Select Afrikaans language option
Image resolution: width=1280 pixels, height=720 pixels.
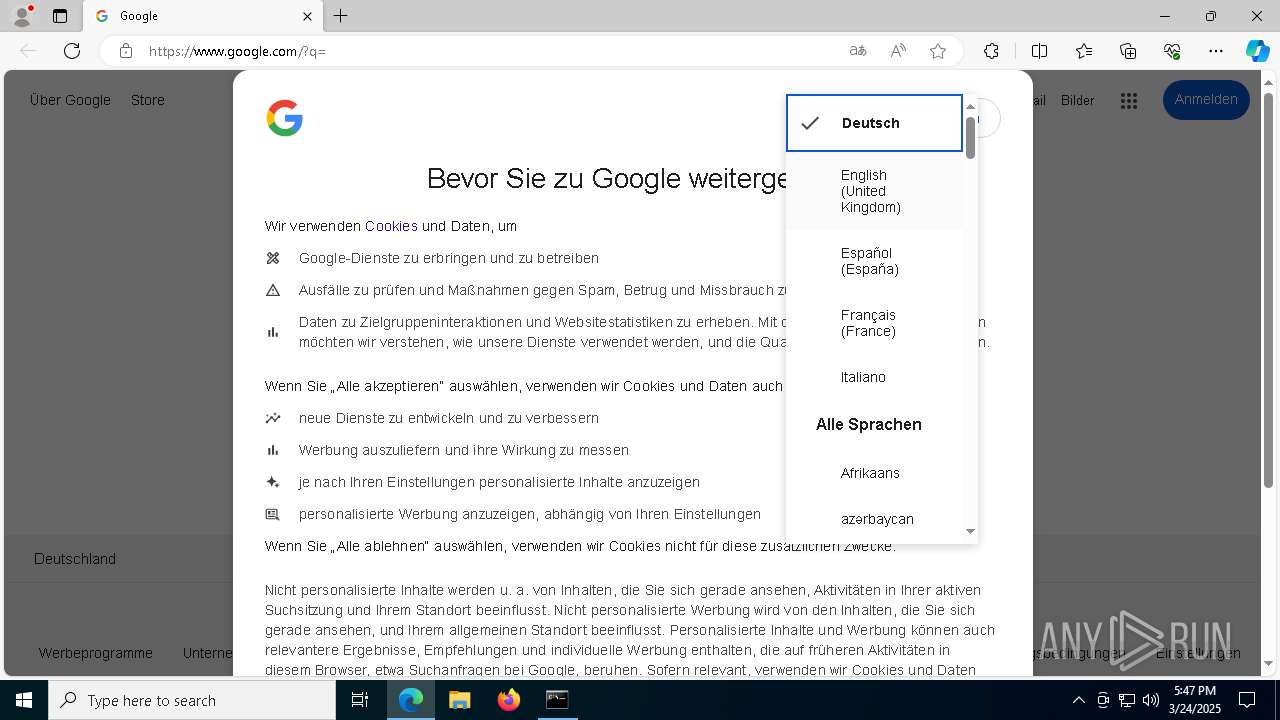point(874,473)
